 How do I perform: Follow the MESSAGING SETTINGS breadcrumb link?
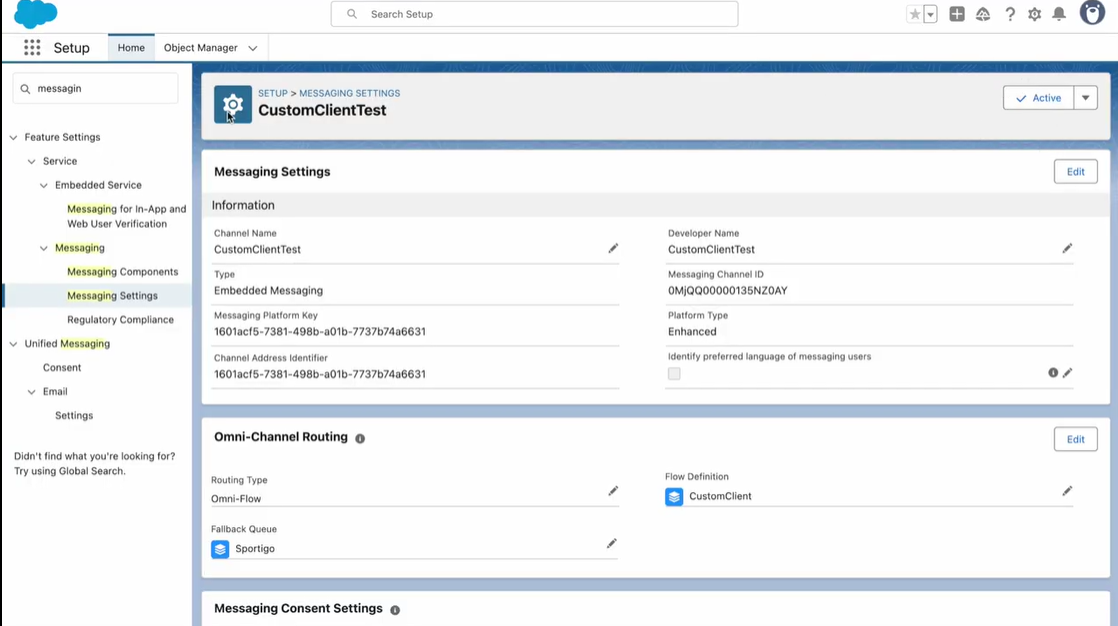(x=349, y=93)
